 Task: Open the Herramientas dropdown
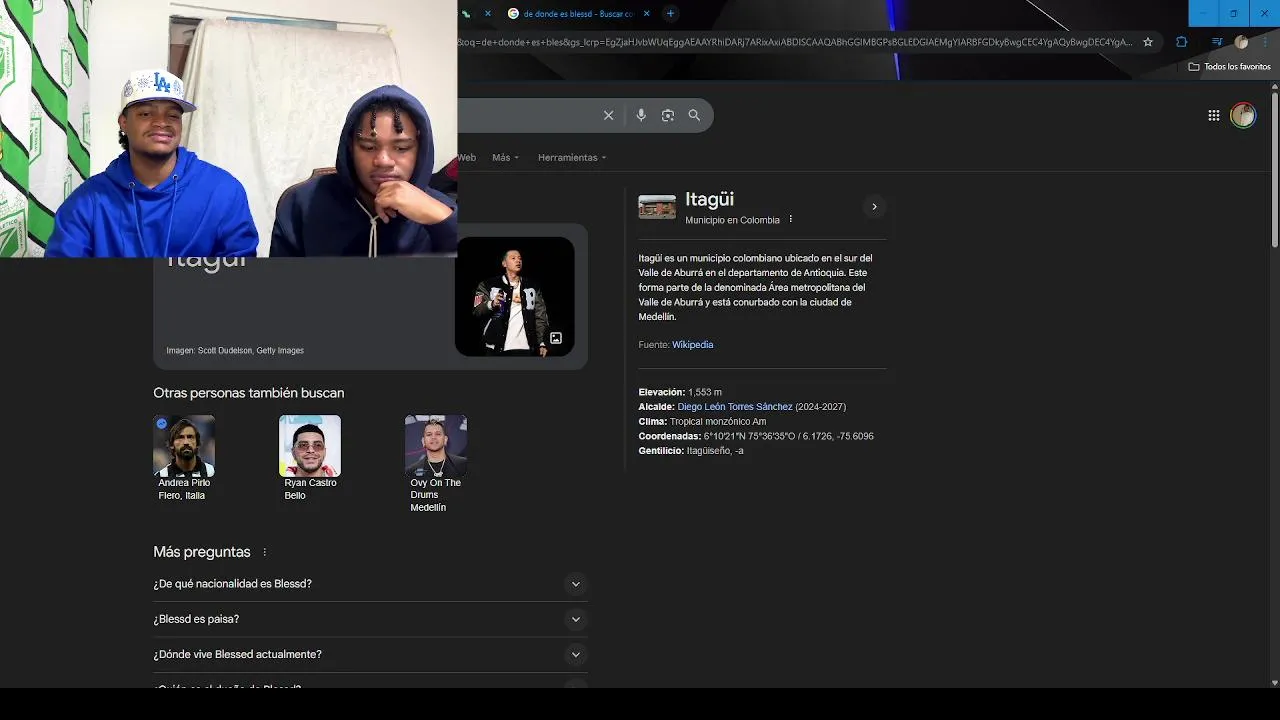point(572,158)
